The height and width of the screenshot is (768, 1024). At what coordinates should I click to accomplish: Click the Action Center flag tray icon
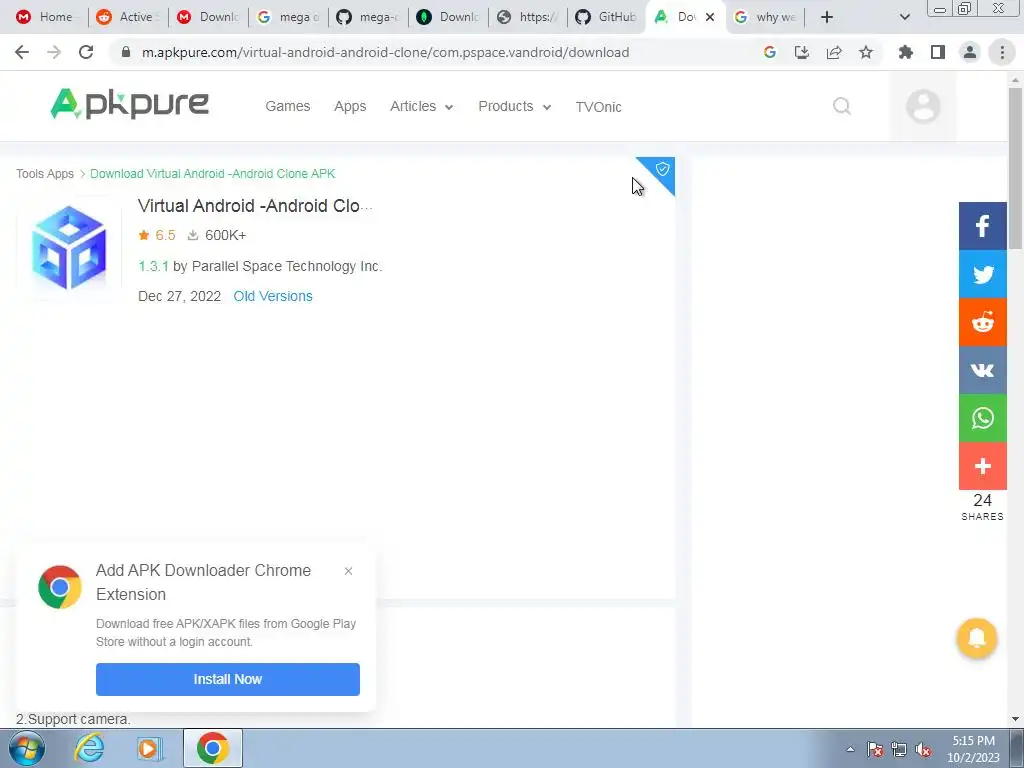[x=874, y=750]
